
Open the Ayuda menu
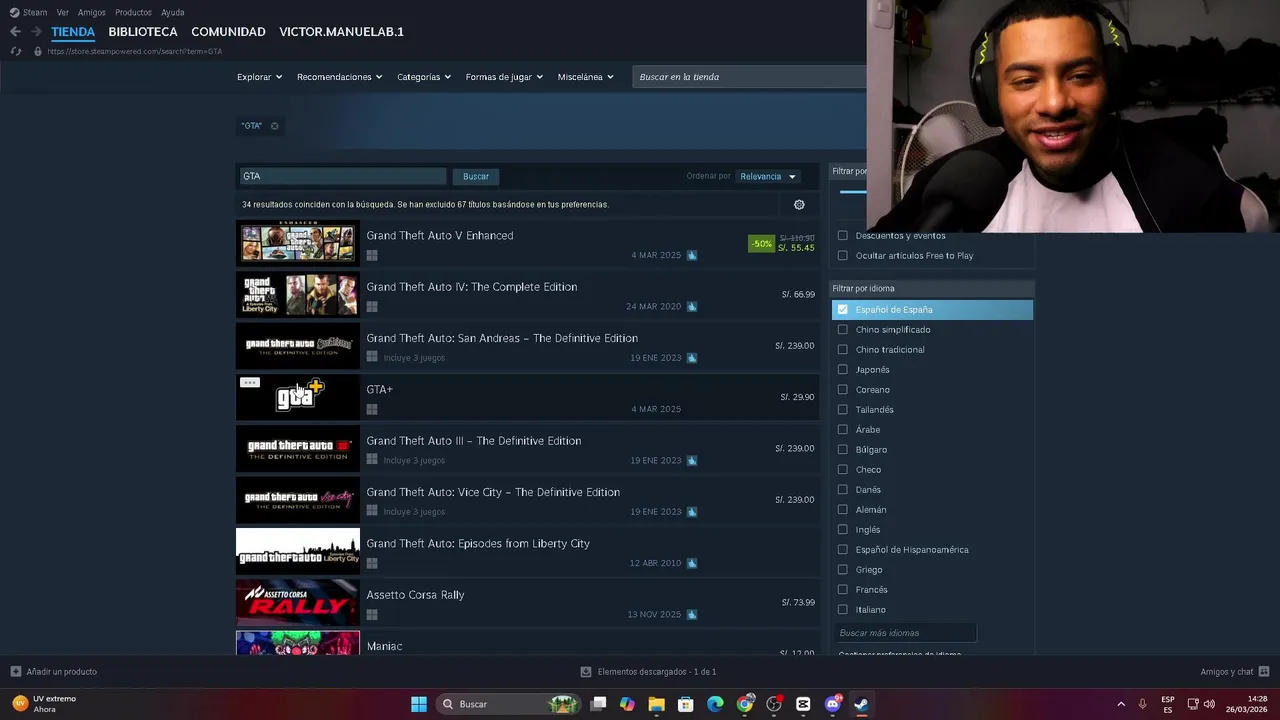172,12
